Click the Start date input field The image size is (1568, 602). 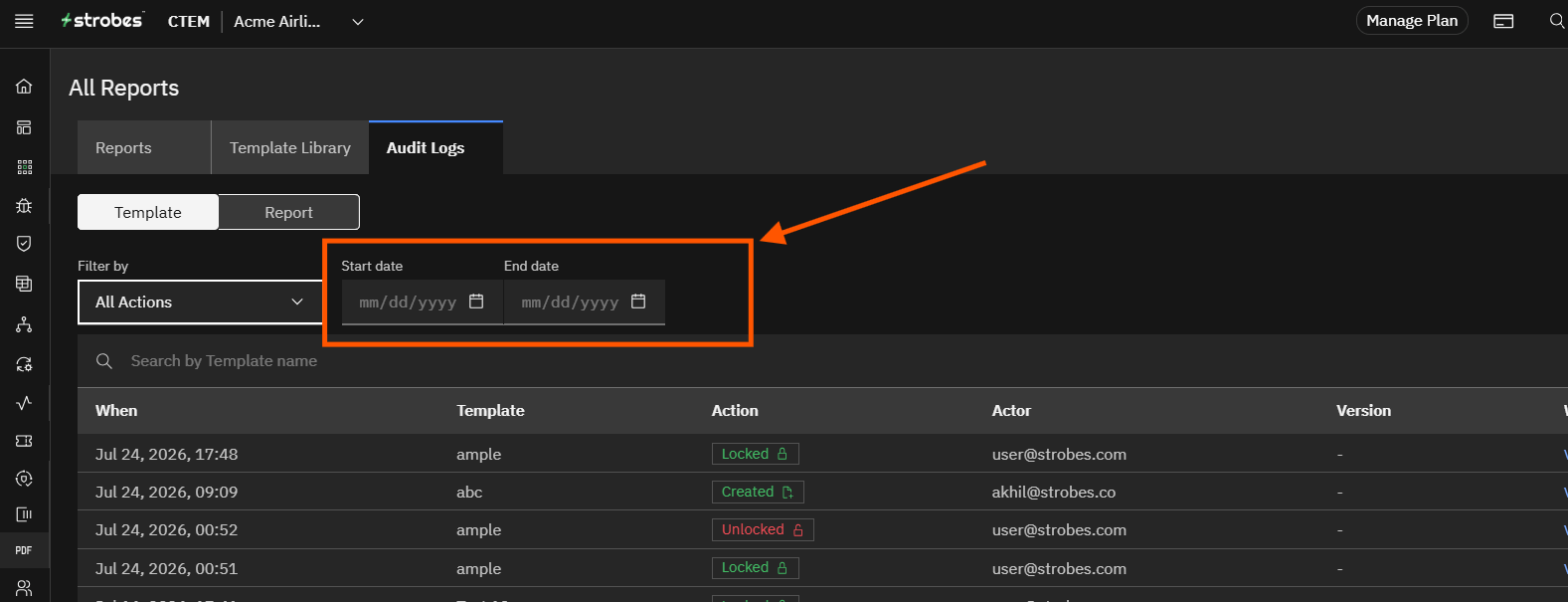pyautogui.click(x=423, y=302)
